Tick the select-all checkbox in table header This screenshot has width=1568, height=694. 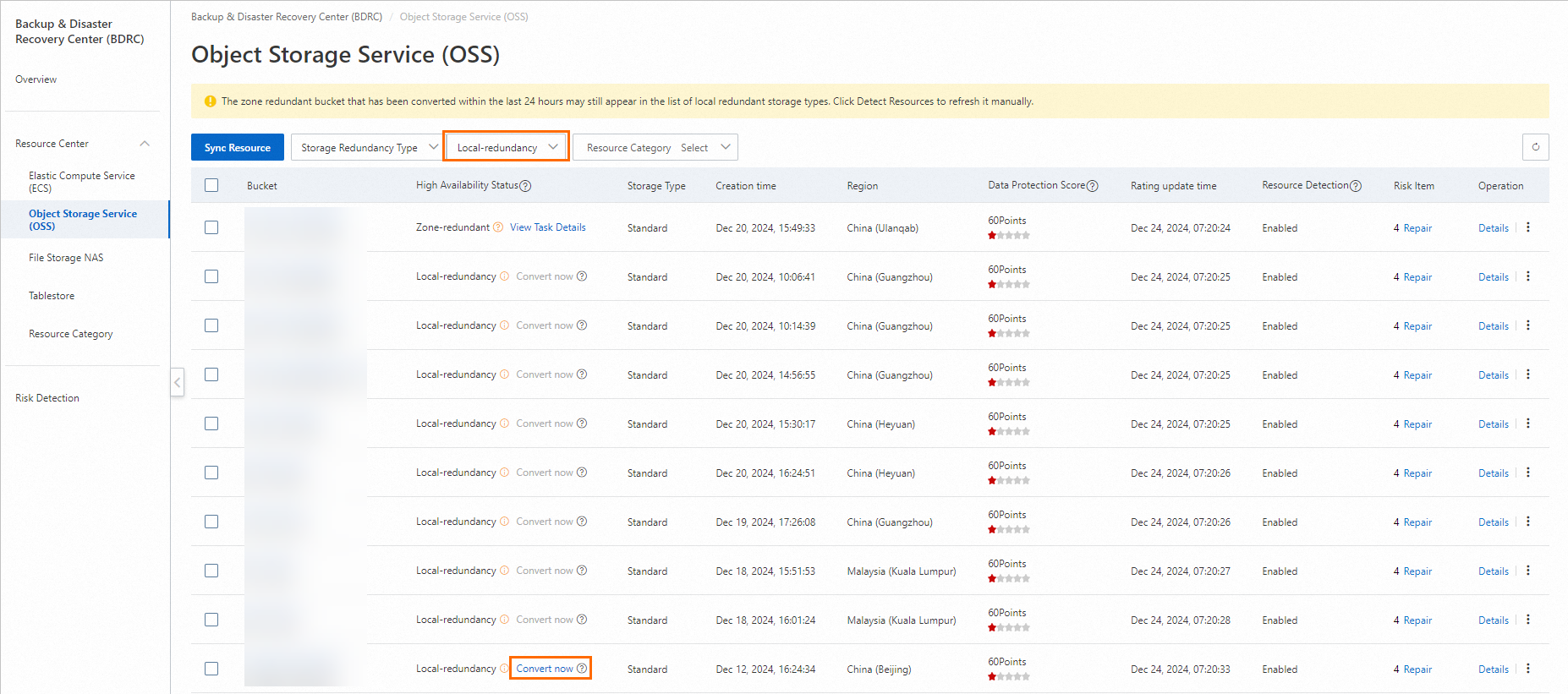pyautogui.click(x=211, y=185)
